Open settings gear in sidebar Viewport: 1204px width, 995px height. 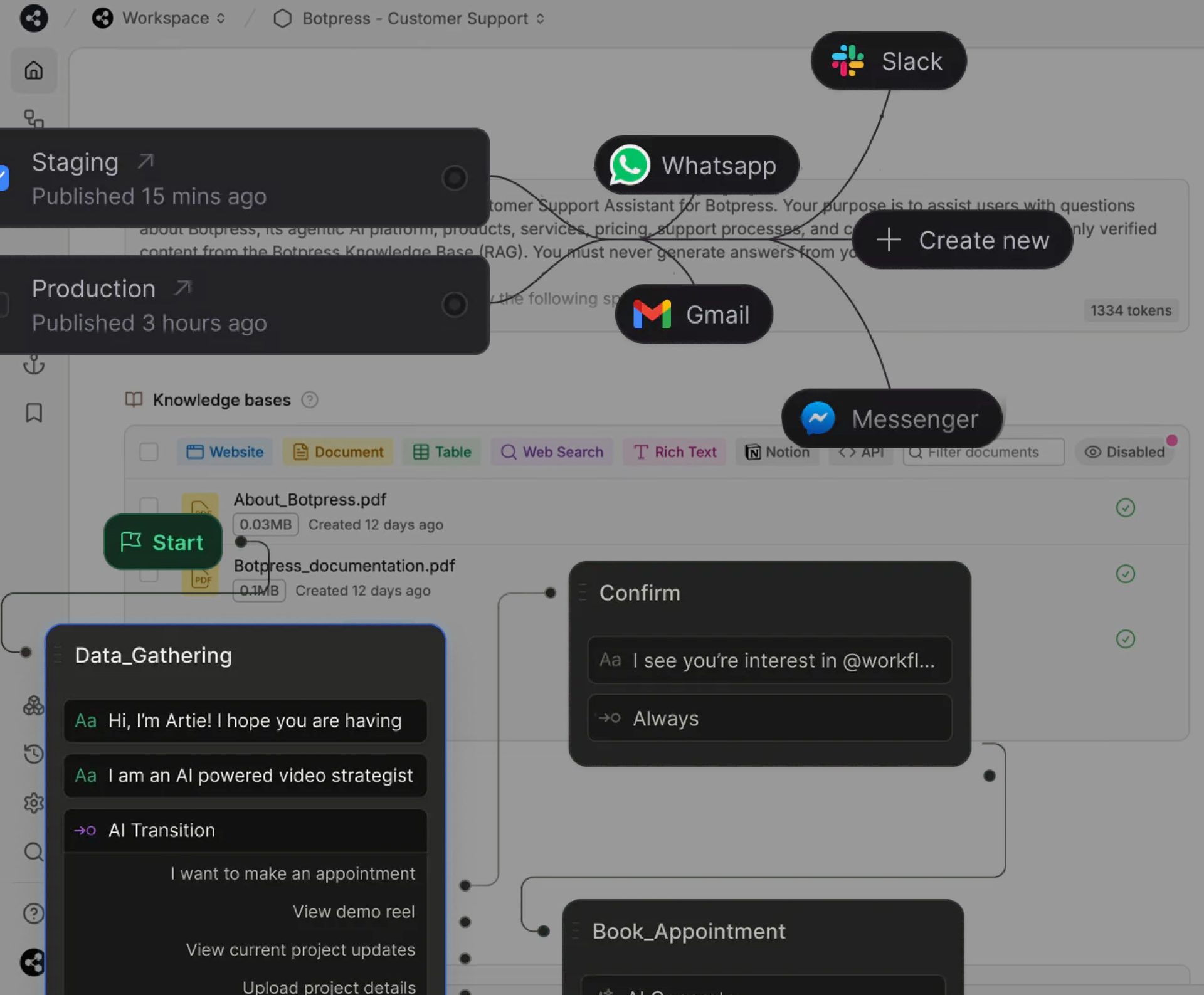tap(34, 803)
